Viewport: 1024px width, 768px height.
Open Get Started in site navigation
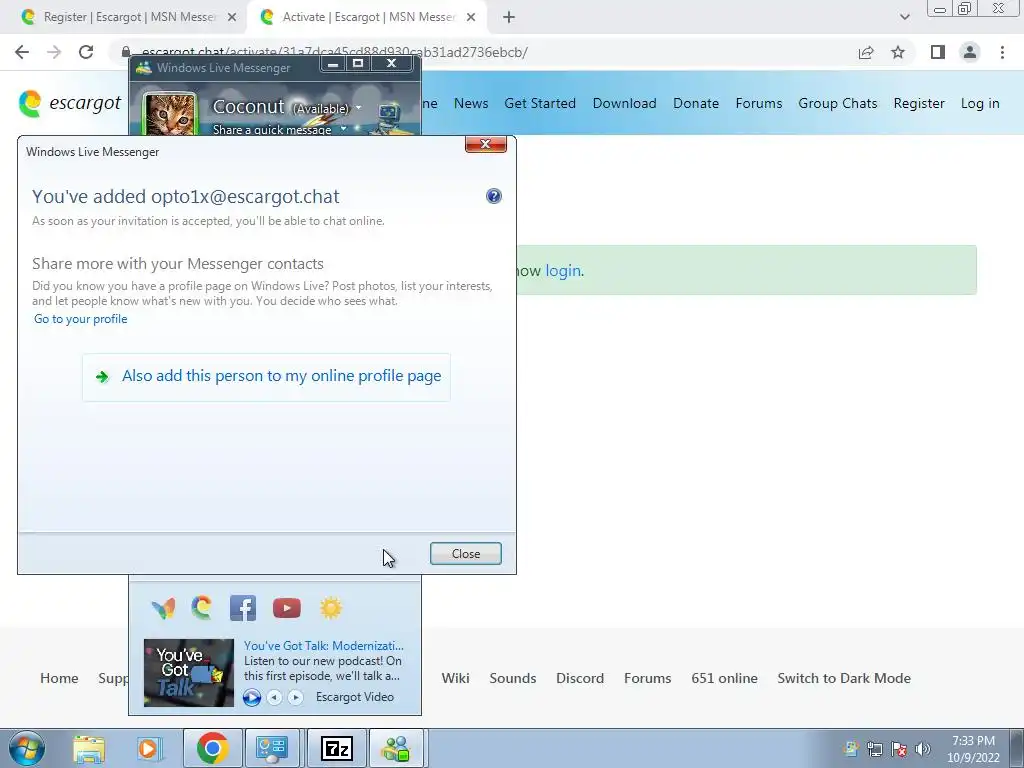540,103
